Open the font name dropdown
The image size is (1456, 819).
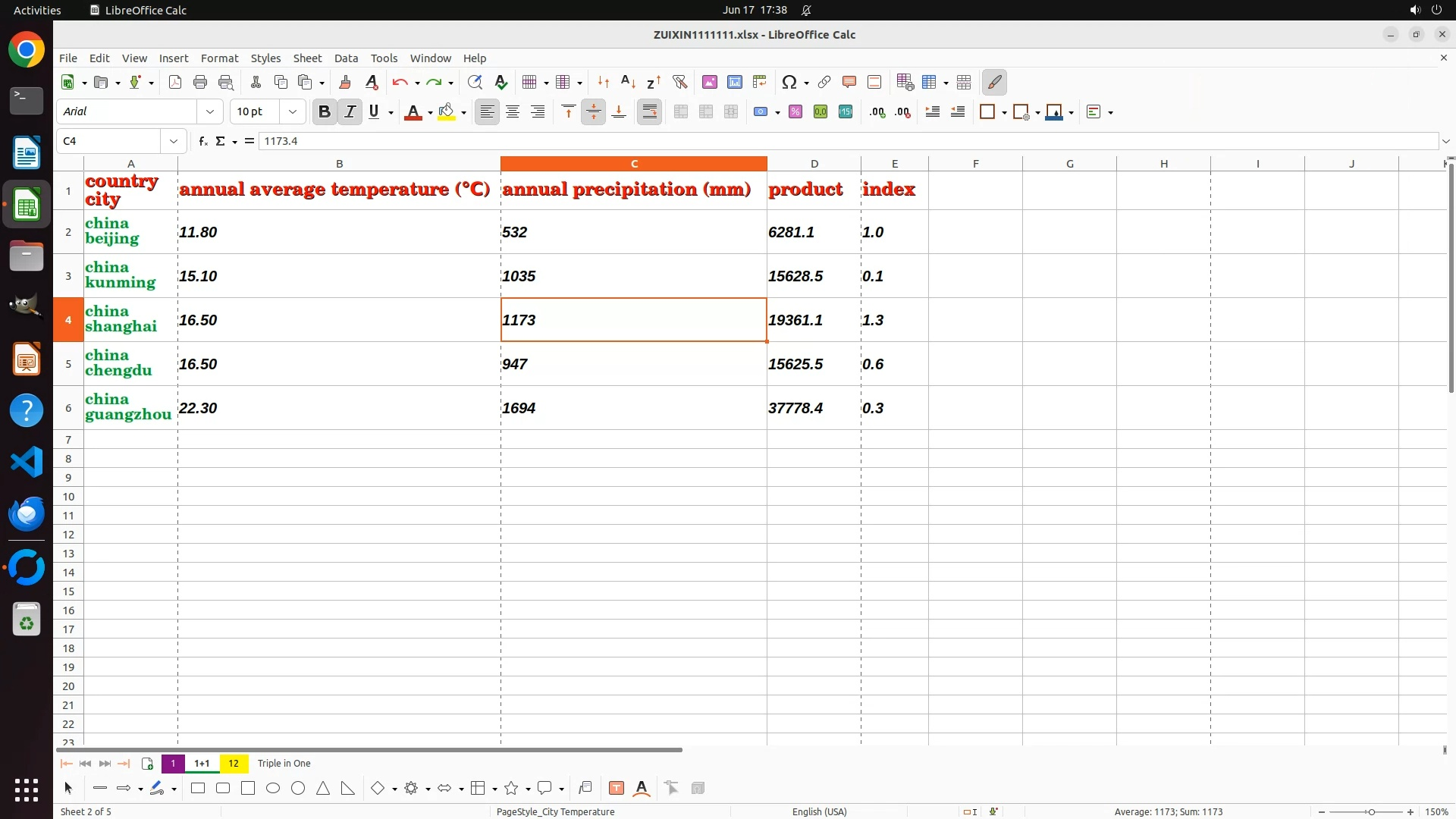tap(210, 111)
